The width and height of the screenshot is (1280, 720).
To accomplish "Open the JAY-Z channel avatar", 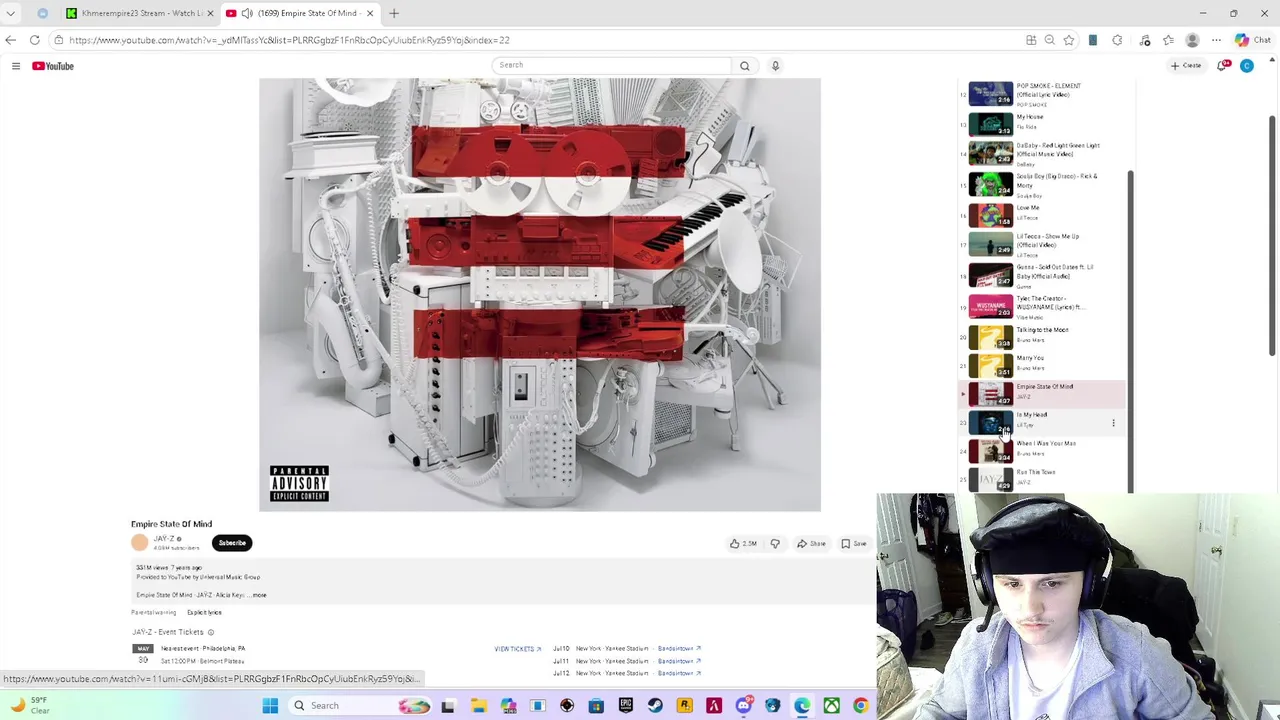I will tap(139, 542).
